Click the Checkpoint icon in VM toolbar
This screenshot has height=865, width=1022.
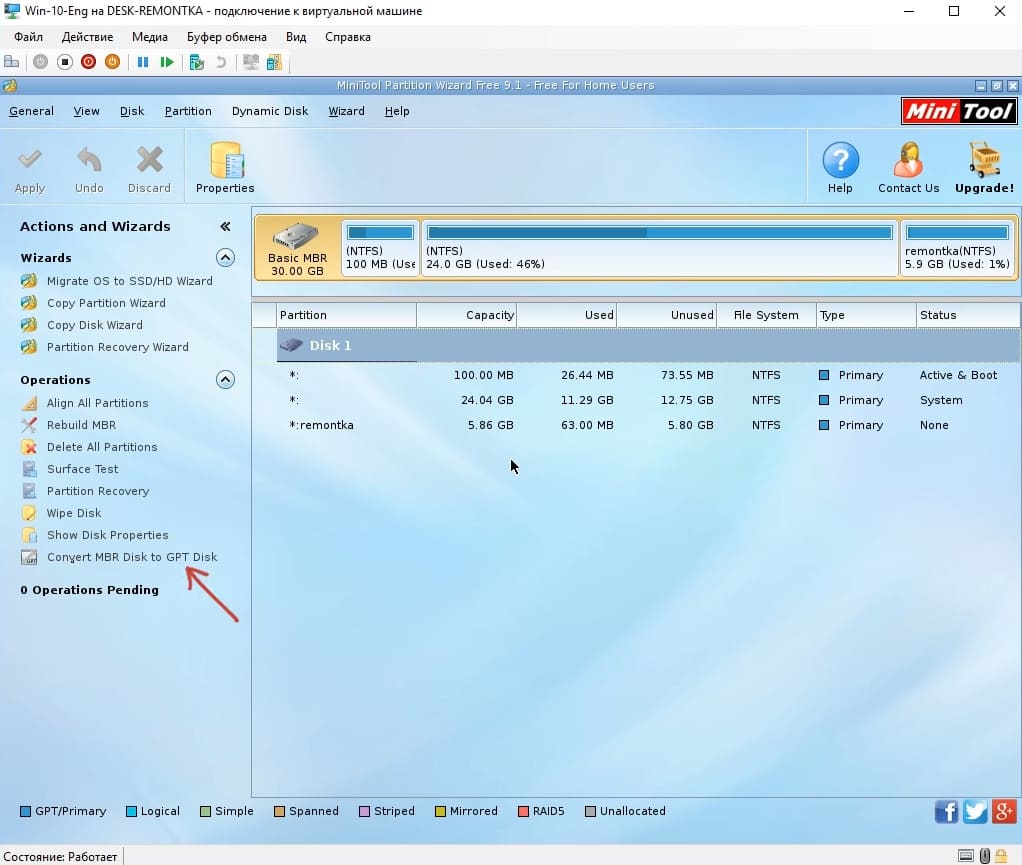pyautogui.click(x=196, y=62)
